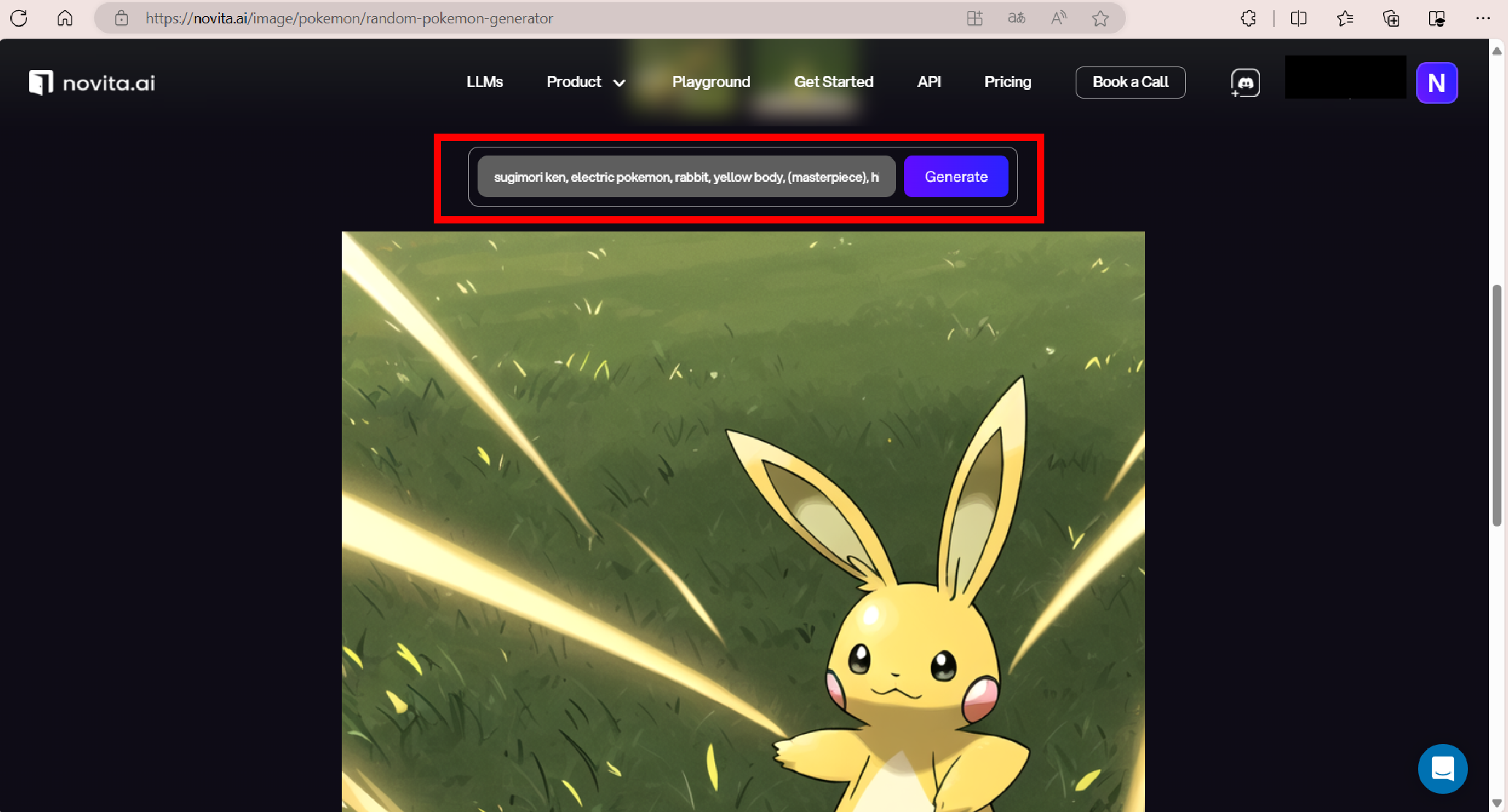This screenshot has height=812, width=1508.
Task: Open the favorites list icon
Action: [x=1344, y=18]
